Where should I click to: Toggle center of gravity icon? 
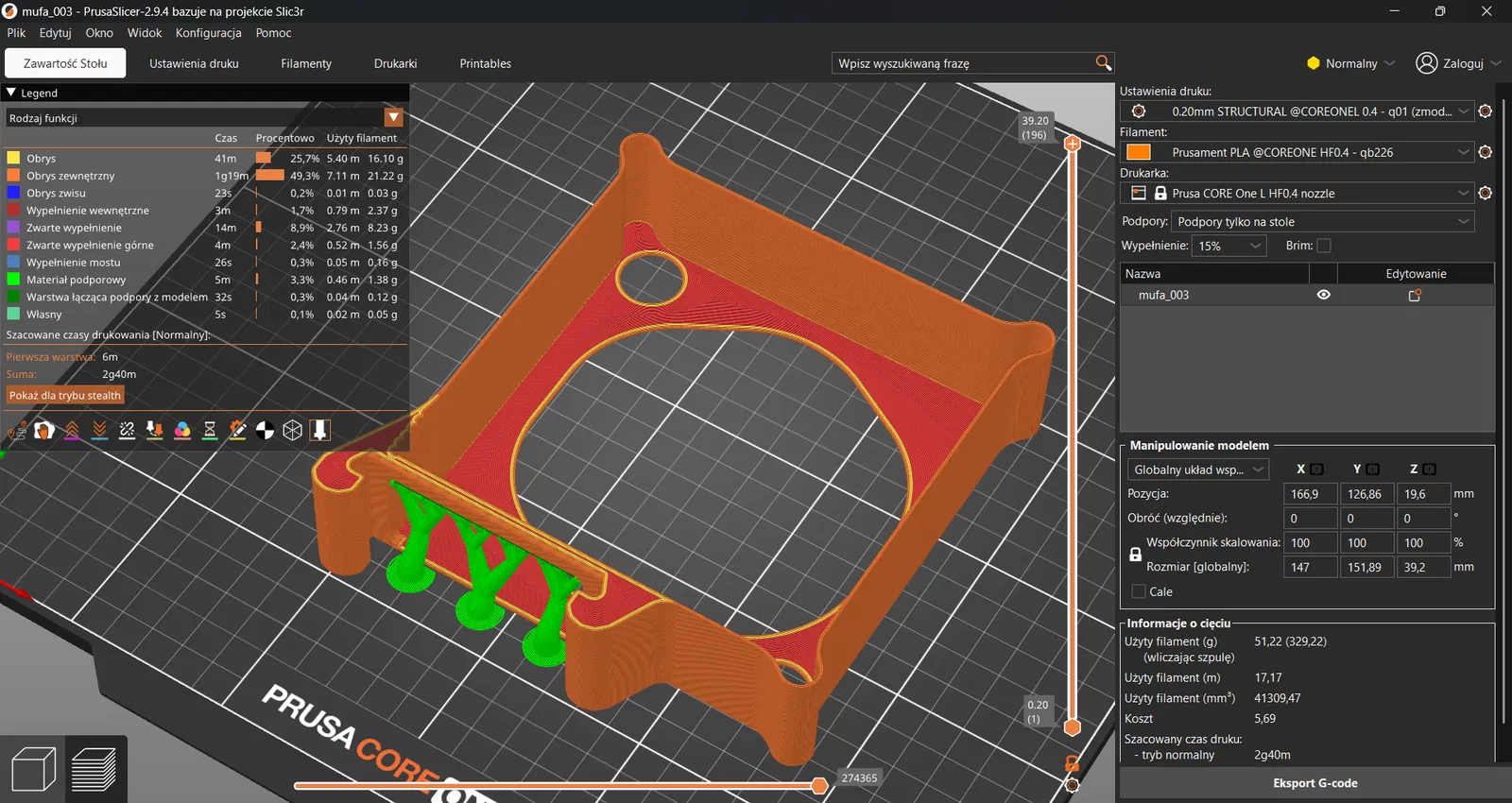[266, 431]
